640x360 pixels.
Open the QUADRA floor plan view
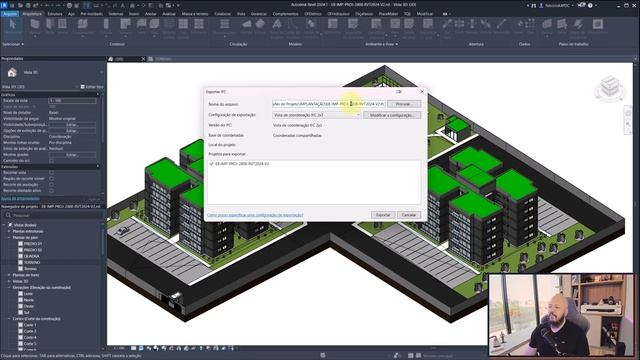31,256
